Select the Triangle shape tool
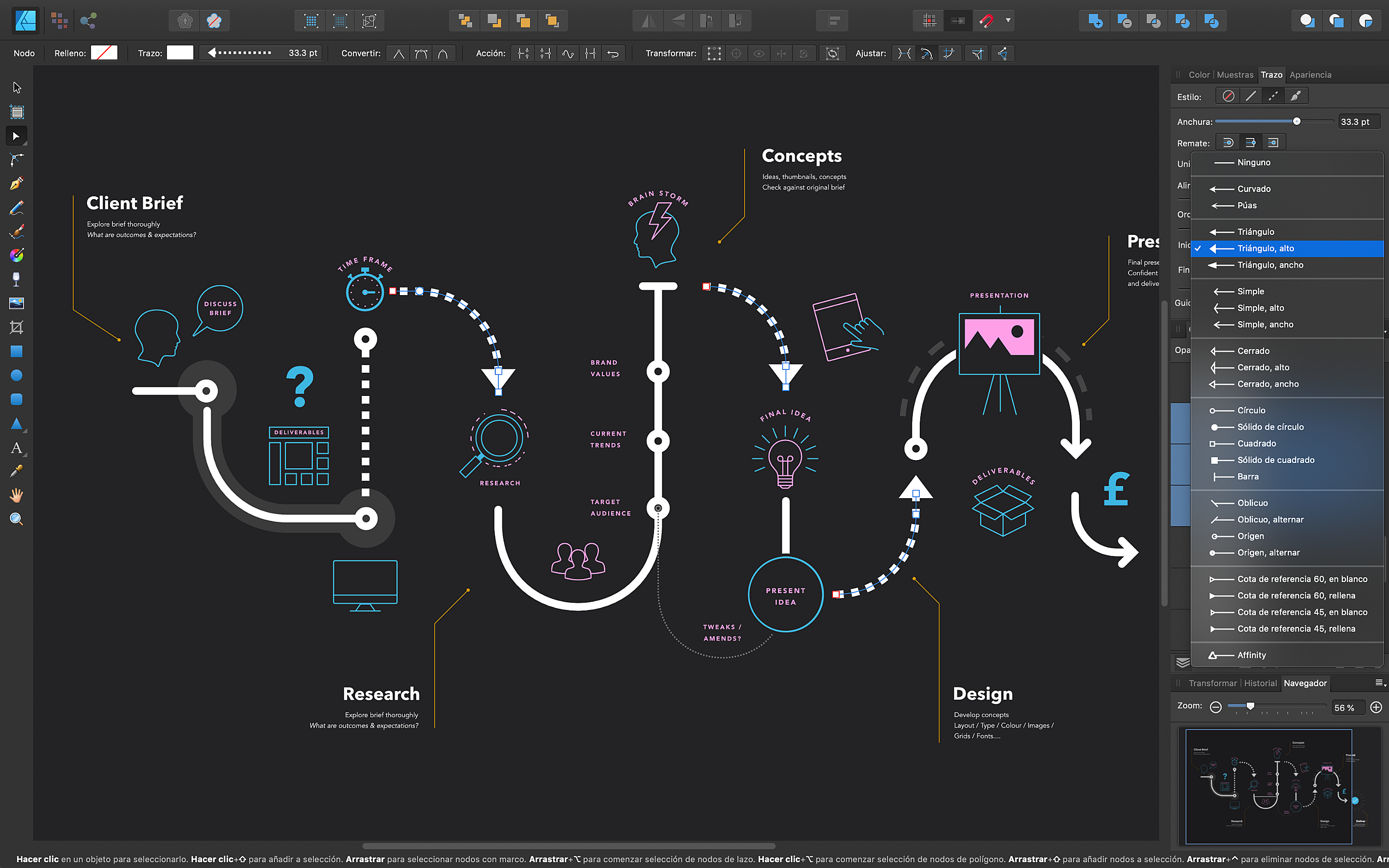Viewport: 1389px width, 868px height. [x=16, y=424]
